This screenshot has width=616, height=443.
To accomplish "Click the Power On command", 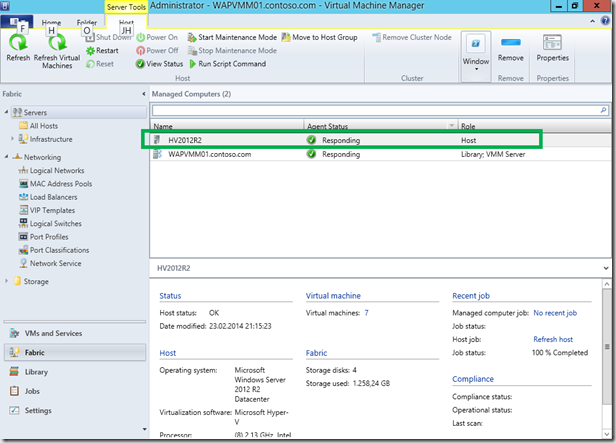I will click(157, 37).
